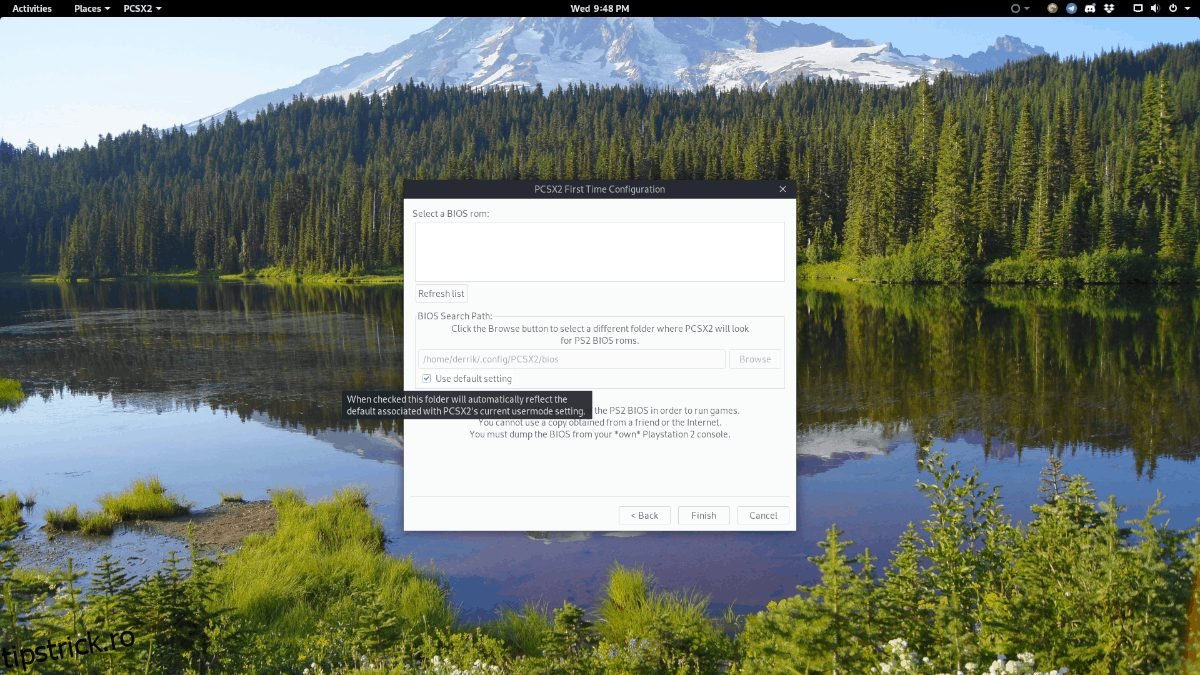Click the Refresh list button

click(x=441, y=294)
